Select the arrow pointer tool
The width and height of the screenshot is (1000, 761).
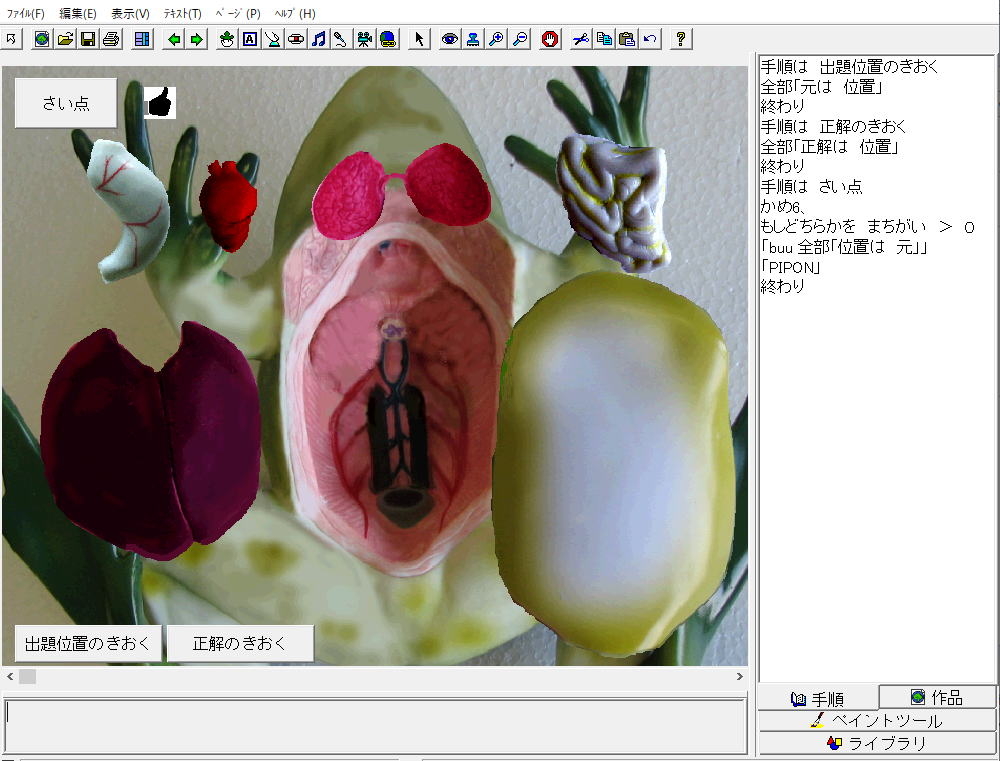point(419,39)
